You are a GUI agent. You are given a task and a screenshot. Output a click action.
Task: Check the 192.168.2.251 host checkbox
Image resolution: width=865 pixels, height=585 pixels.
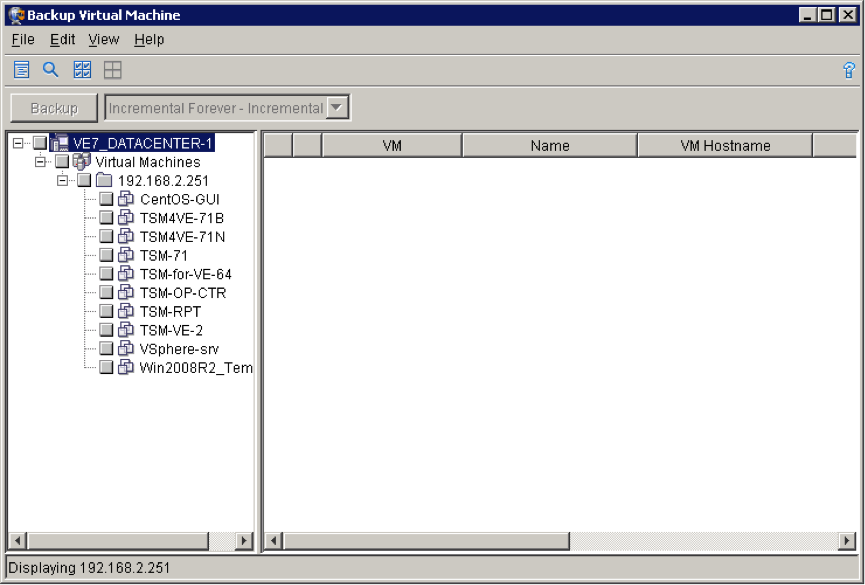coord(84,180)
